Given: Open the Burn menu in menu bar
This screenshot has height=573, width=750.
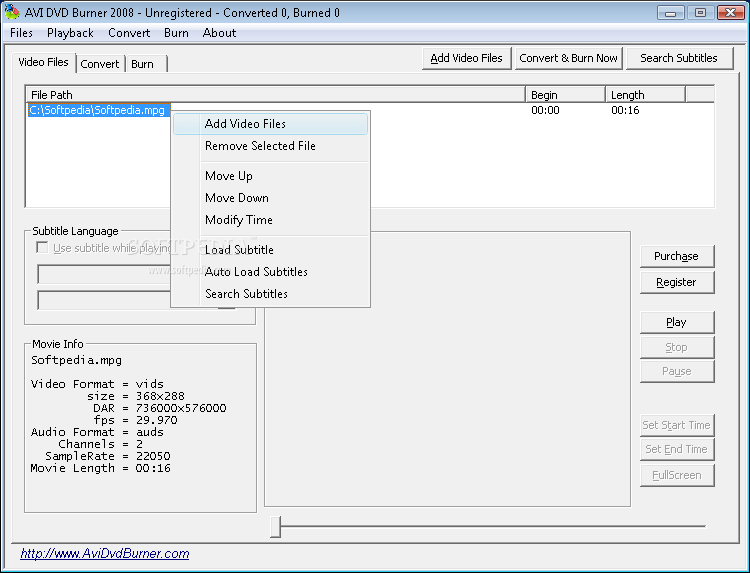Looking at the screenshot, I should click(176, 33).
